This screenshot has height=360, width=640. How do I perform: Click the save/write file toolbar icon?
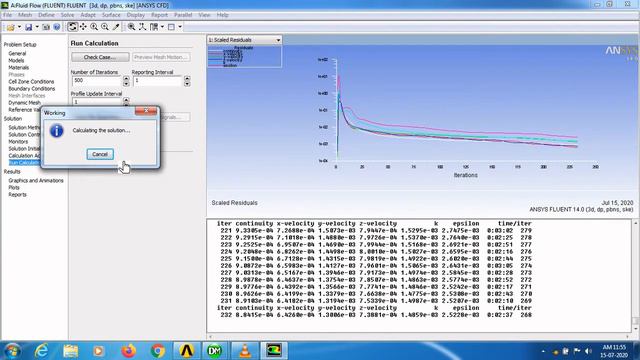[29, 27]
